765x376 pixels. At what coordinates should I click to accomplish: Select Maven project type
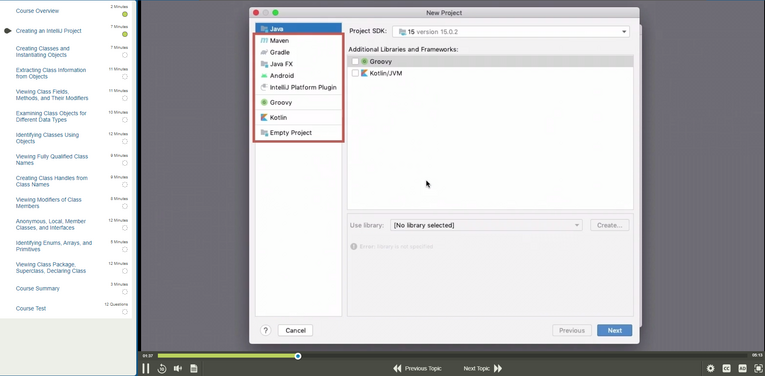pos(298,40)
